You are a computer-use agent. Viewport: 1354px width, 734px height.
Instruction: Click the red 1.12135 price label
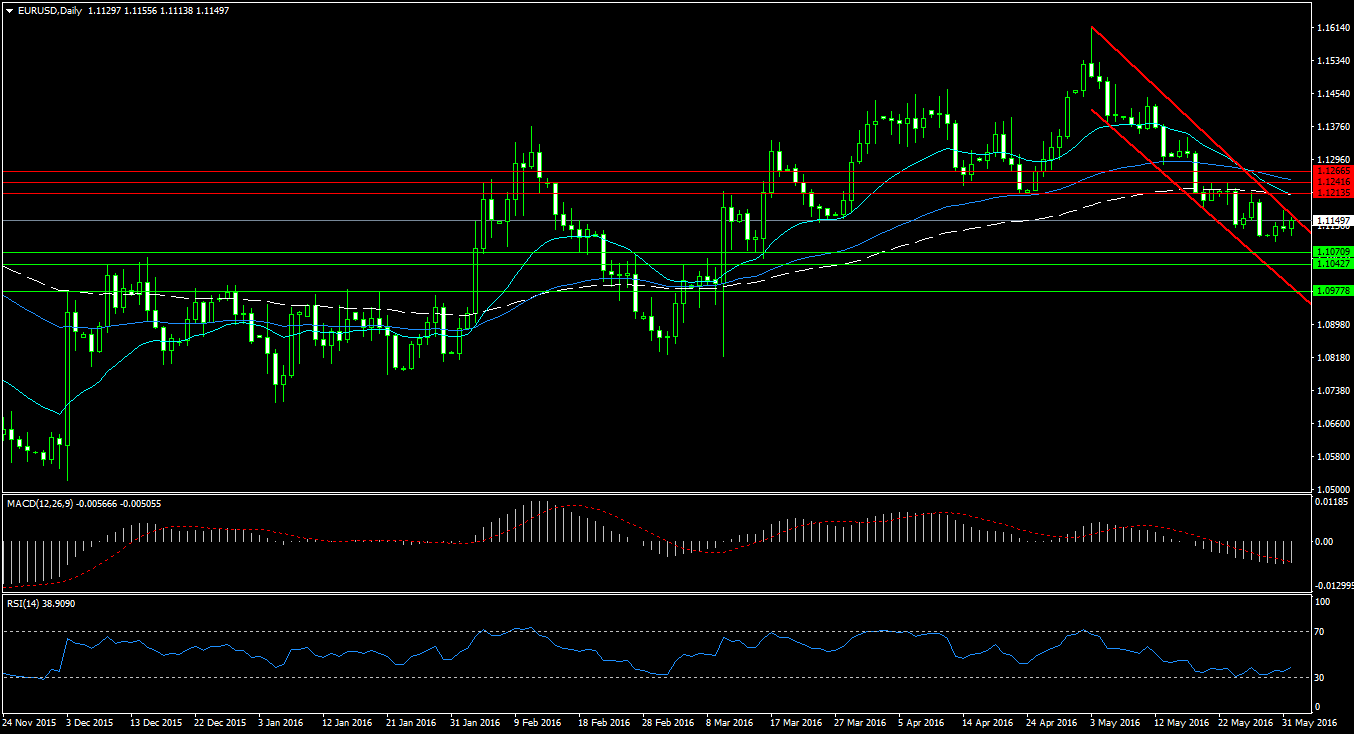point(1332,192)
